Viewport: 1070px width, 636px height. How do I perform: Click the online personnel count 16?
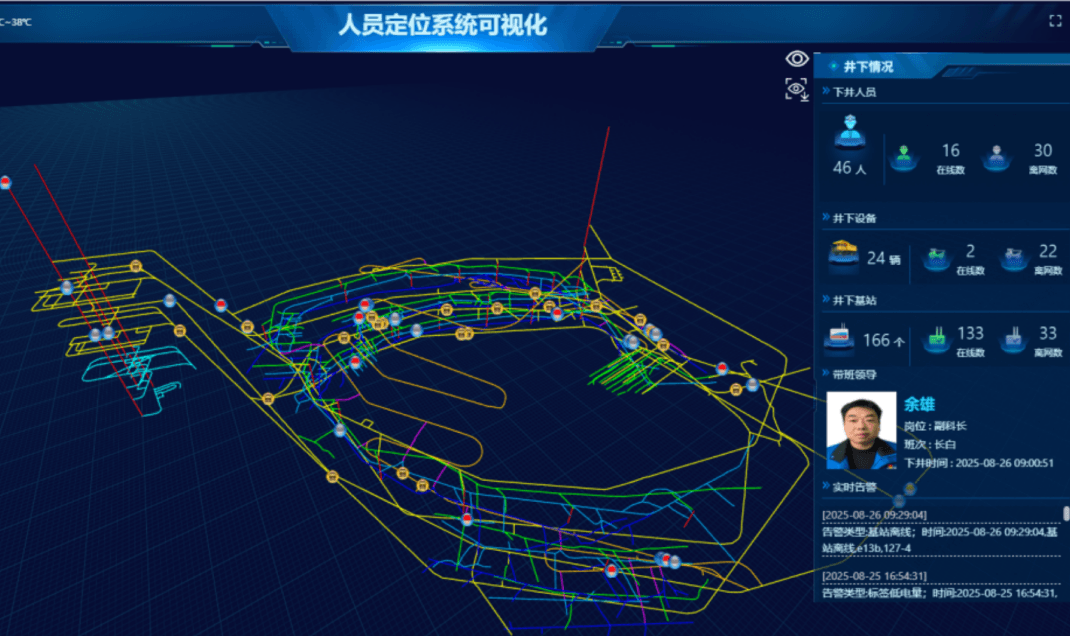click(x=951, y=150)
